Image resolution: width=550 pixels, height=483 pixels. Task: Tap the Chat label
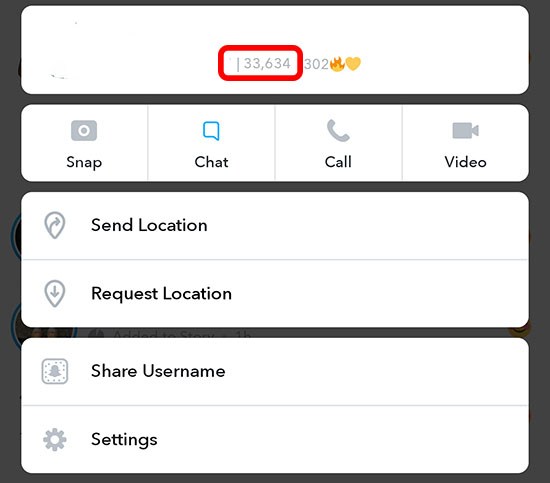pyautogui.click(x=212, y=162)
